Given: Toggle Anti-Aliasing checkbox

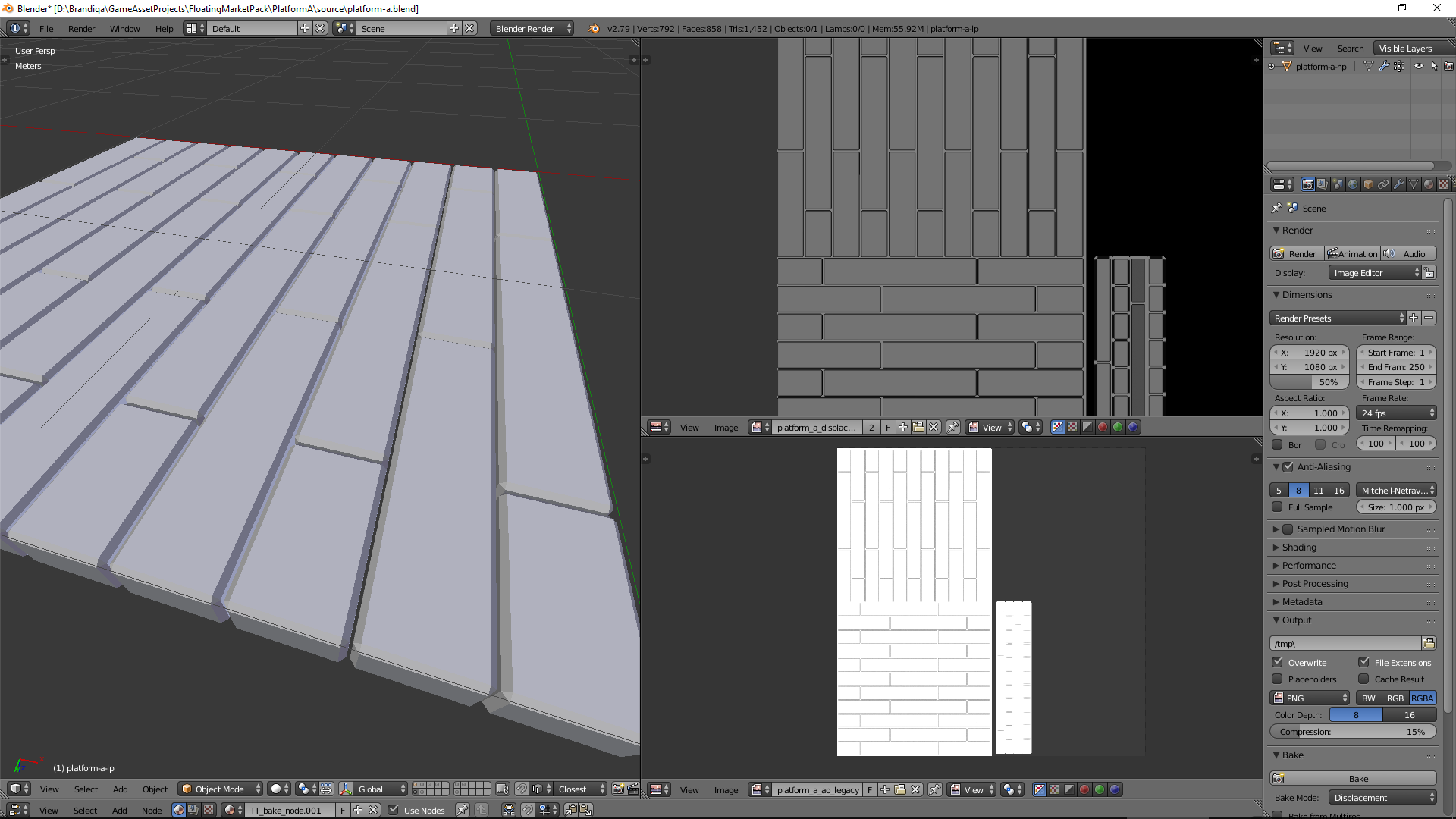Looking at the screenshot, I should click(1288, 467).
